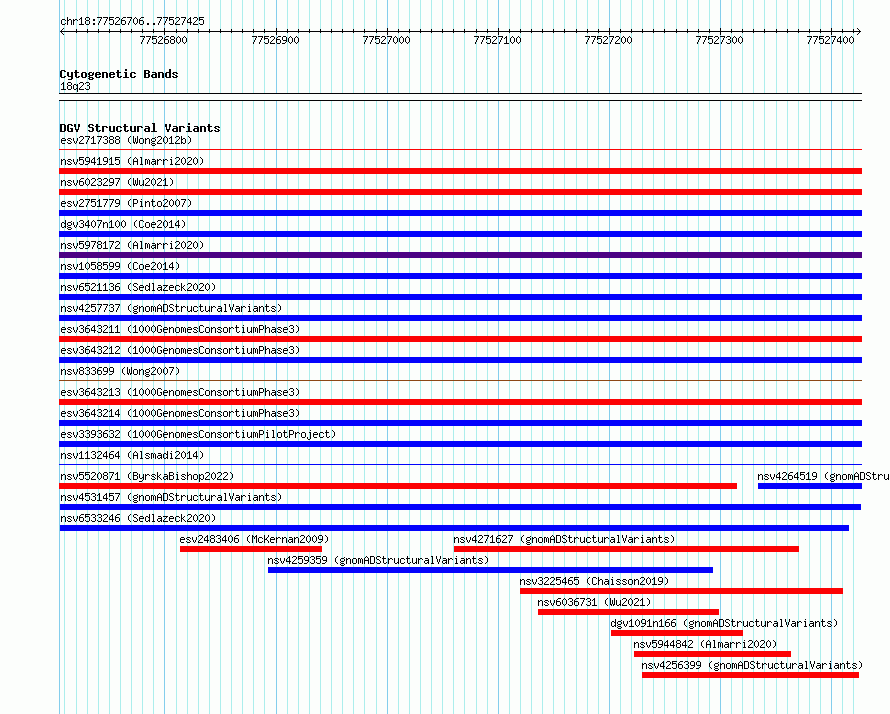This screenshot has width=890, height=714.
Task: Click the blue bar under nsv4259359
Action: click(x=490, y=570)
